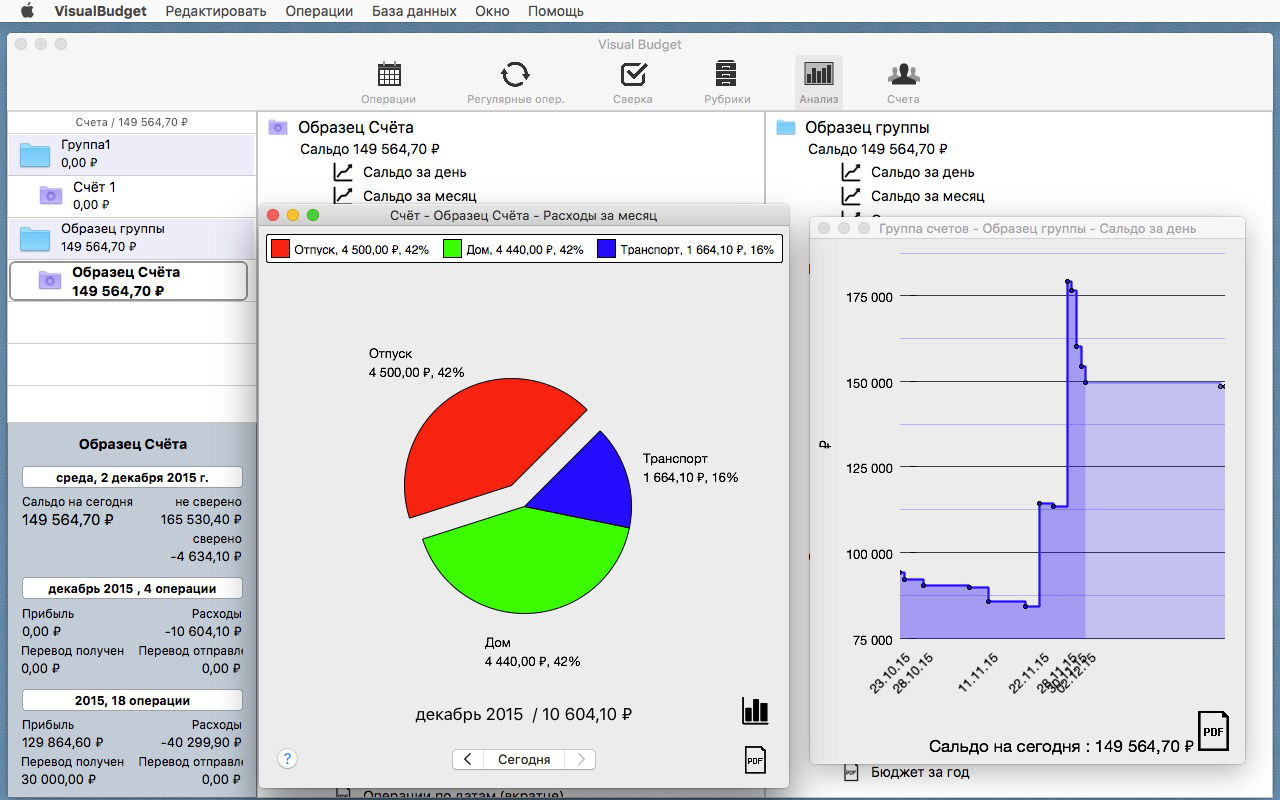
Task: Click Образец Счёта icon in middle panel header
Action: point(278,127)
